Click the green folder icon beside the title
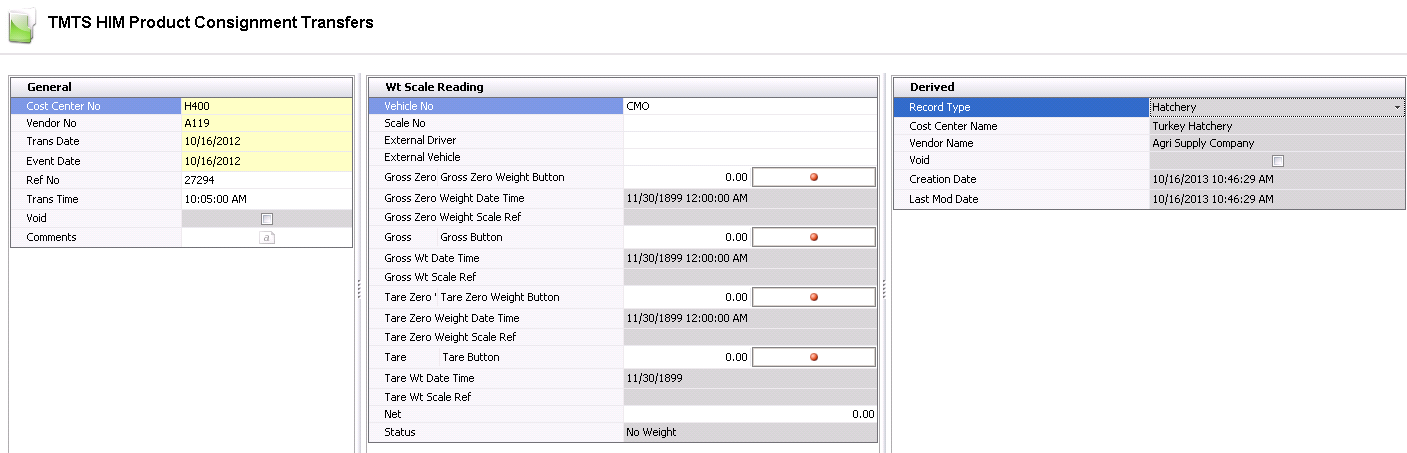The width and height of the screenshot is (1407, 453). pyautogui.click(x=22, y=24)
